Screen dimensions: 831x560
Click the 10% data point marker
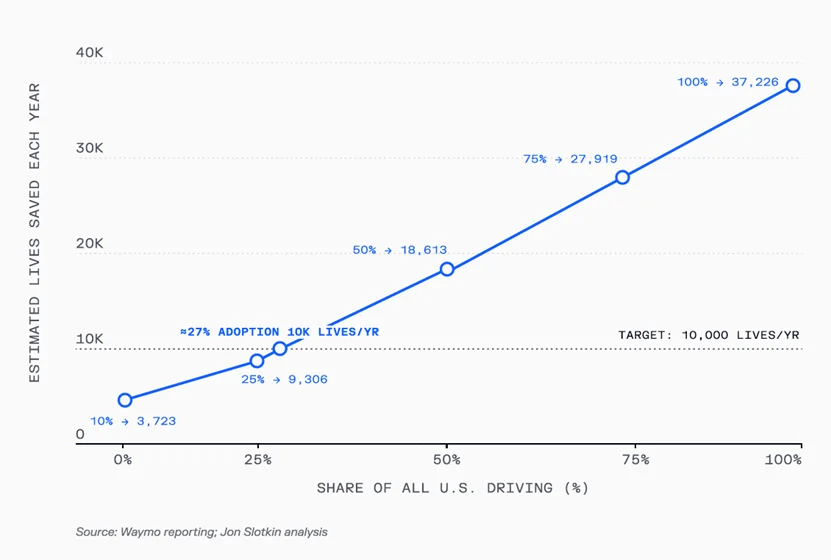point(124,400)
